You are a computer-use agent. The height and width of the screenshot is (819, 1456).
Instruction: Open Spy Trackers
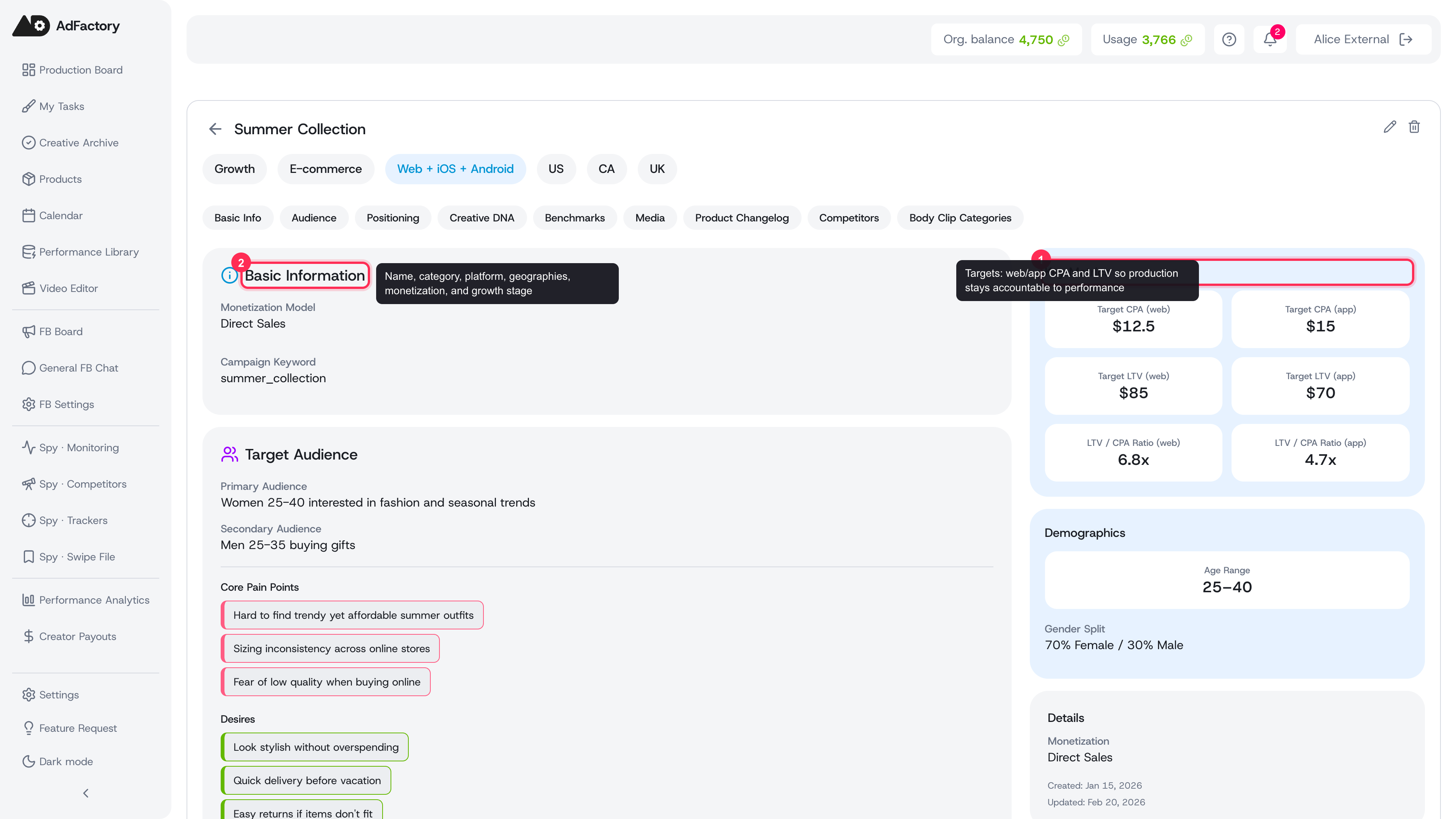(64, 520)
